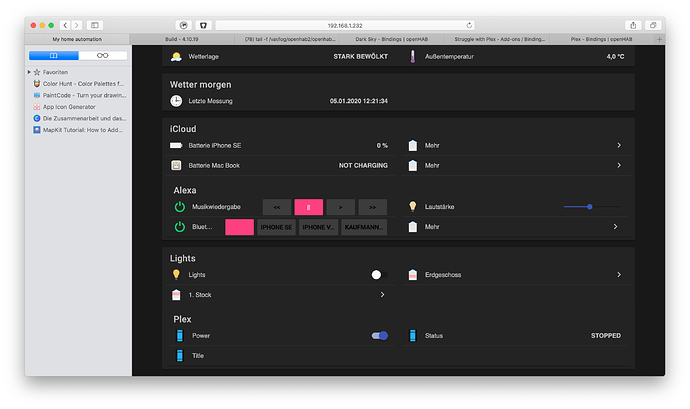This screenshot has height=409, width=690.
Task: Click the STARK BEWÖLKT weather value
Action: (x=360, y=56)
